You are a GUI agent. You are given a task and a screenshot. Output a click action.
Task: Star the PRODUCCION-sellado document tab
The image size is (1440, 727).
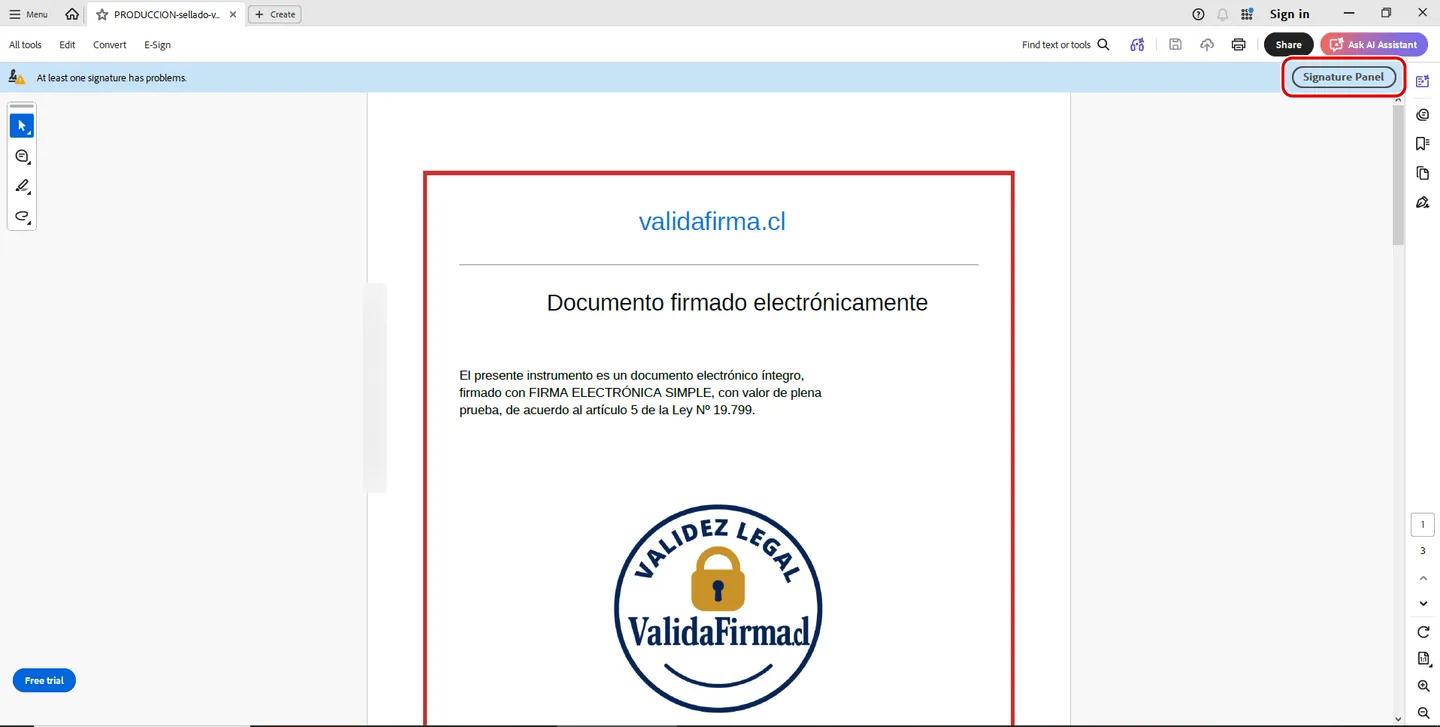point(102,14)
